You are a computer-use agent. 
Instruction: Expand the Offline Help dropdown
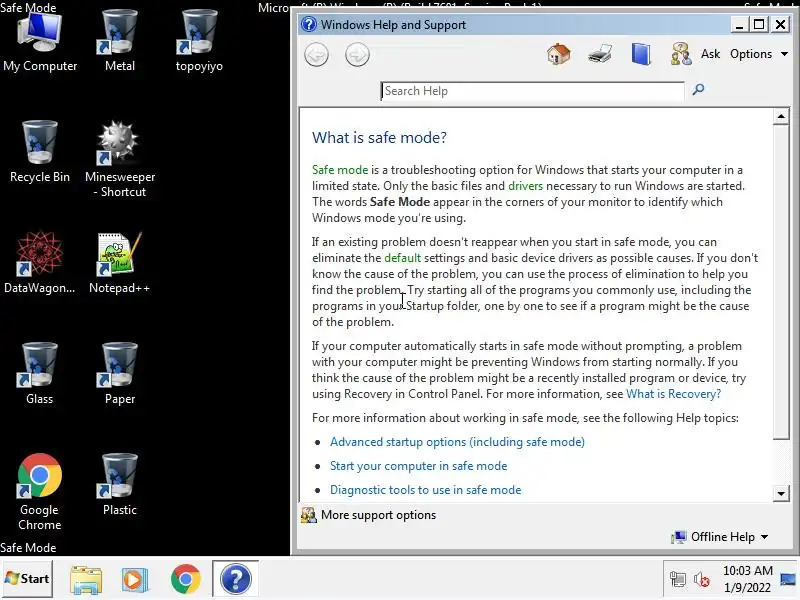pyautogui.click(x=720, y=537)
